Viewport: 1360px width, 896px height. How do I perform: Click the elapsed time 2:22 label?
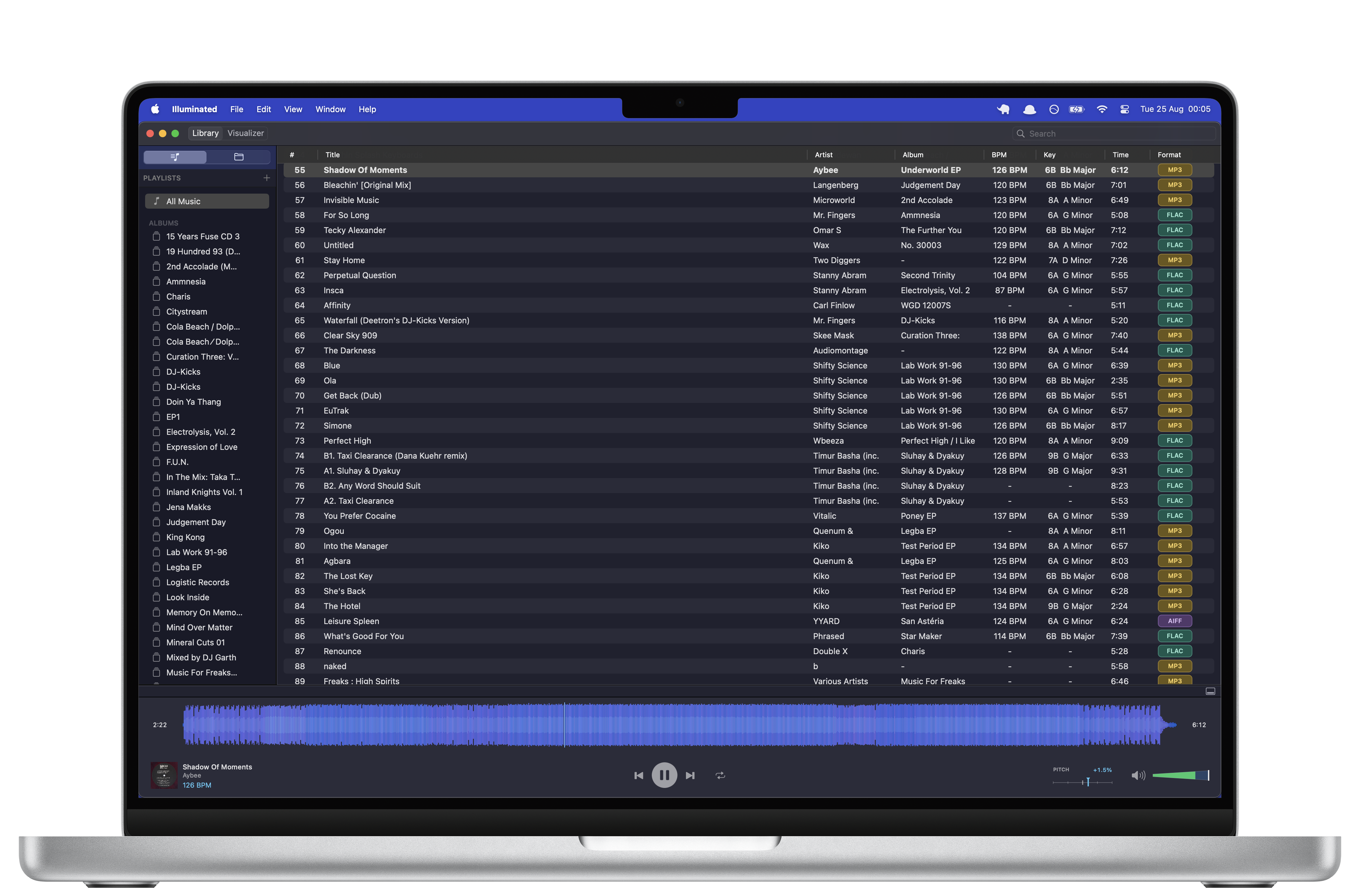tap(160, 725)
